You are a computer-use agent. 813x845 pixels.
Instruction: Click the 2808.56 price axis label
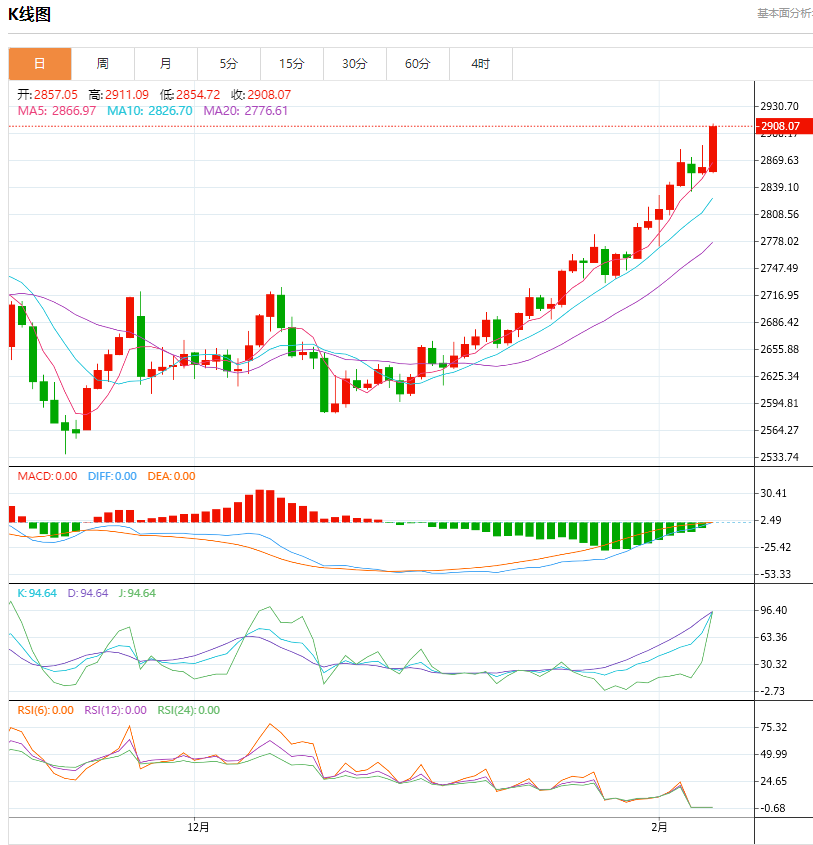coord(779,214)
